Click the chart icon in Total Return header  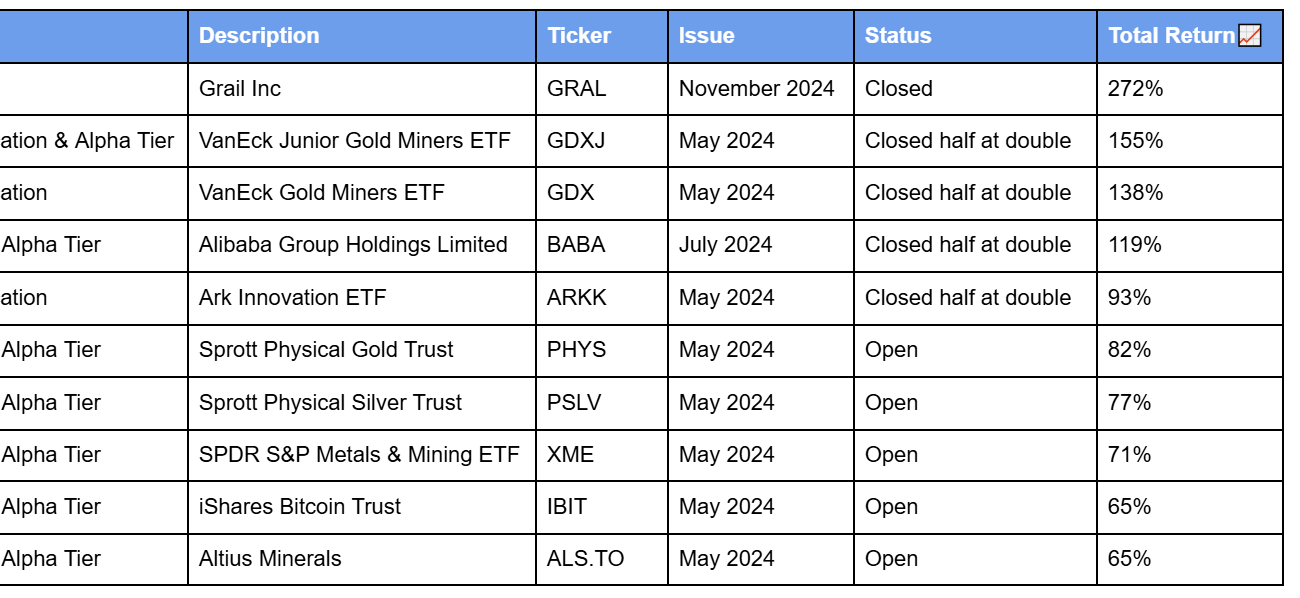pos(1250,36)
